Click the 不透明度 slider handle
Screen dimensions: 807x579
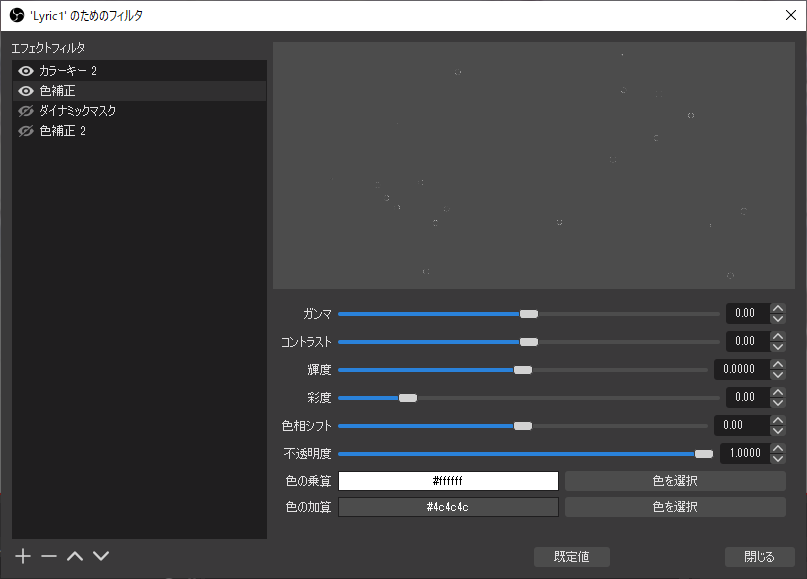pos(704,454)
